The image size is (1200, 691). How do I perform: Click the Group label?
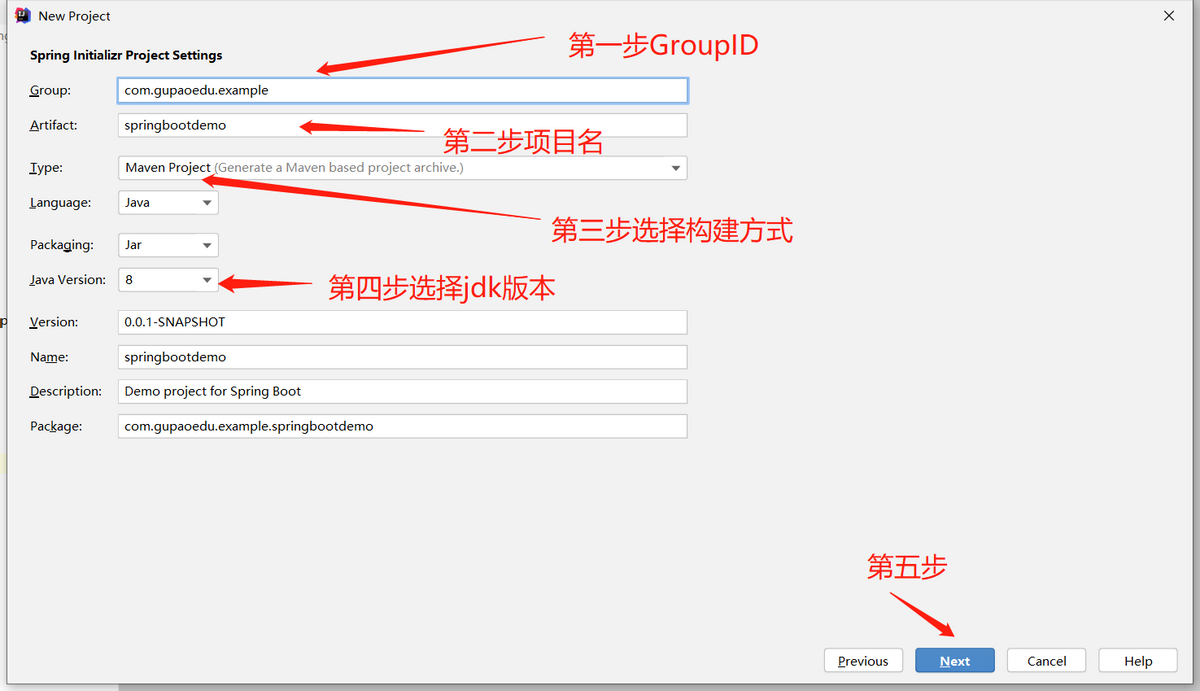50,90
